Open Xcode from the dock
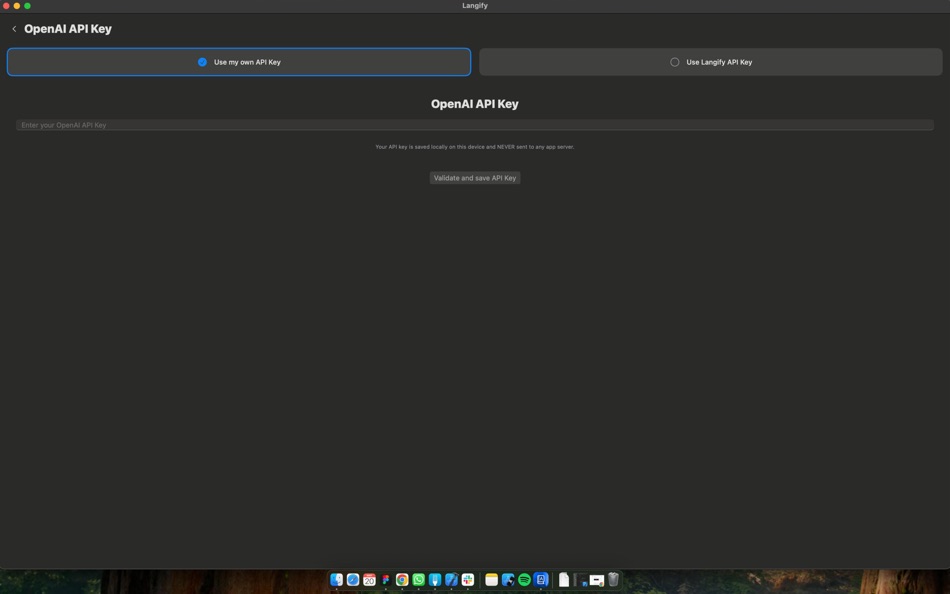The height and width of the screenshot is (594, 950). (451, 579)
